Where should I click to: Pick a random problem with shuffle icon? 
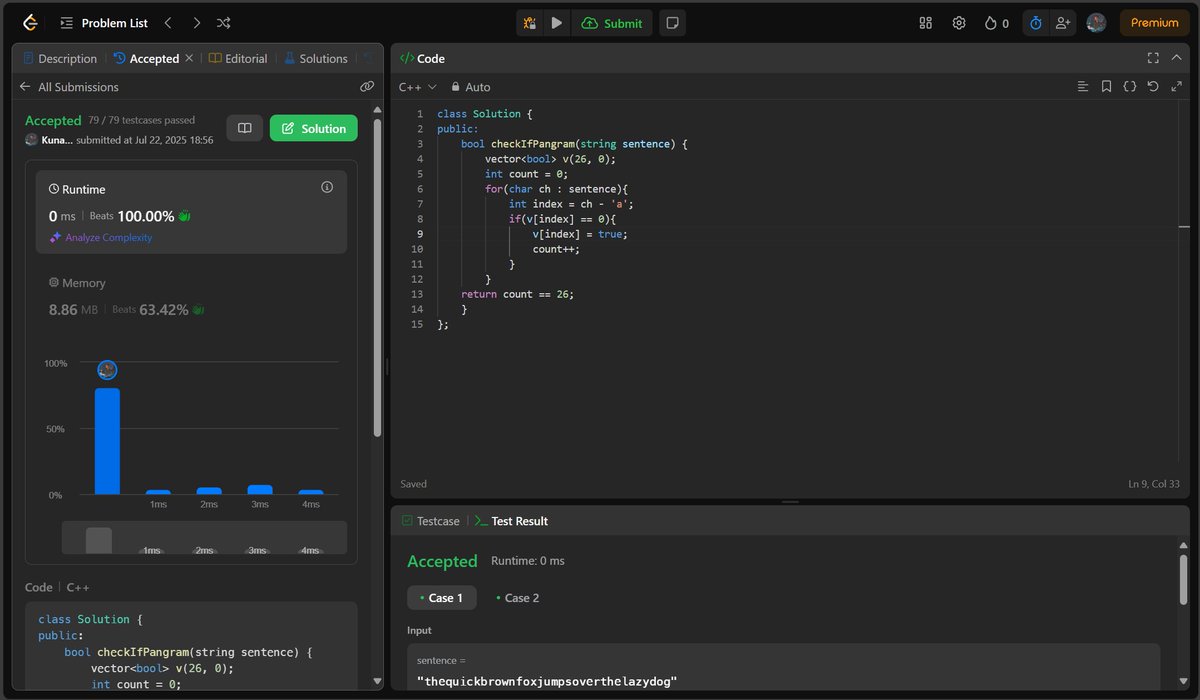tap(224, 22)
